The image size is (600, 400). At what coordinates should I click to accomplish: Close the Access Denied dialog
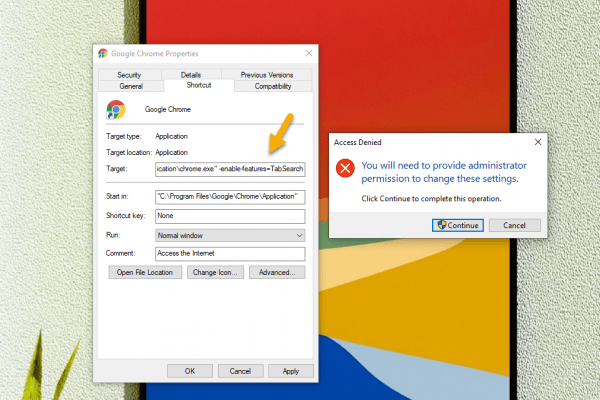pyautogui.click(x=538, y=142)
